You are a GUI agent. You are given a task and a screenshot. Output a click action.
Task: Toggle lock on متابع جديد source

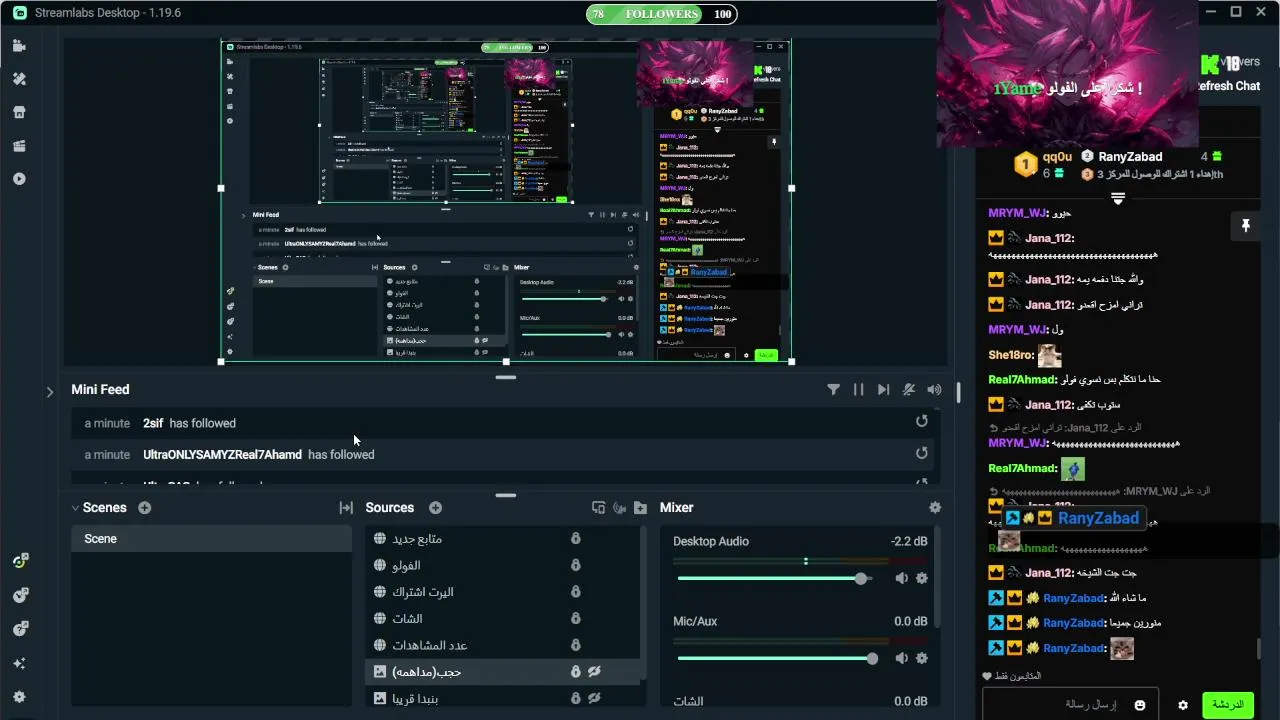(x=576, y=538)
